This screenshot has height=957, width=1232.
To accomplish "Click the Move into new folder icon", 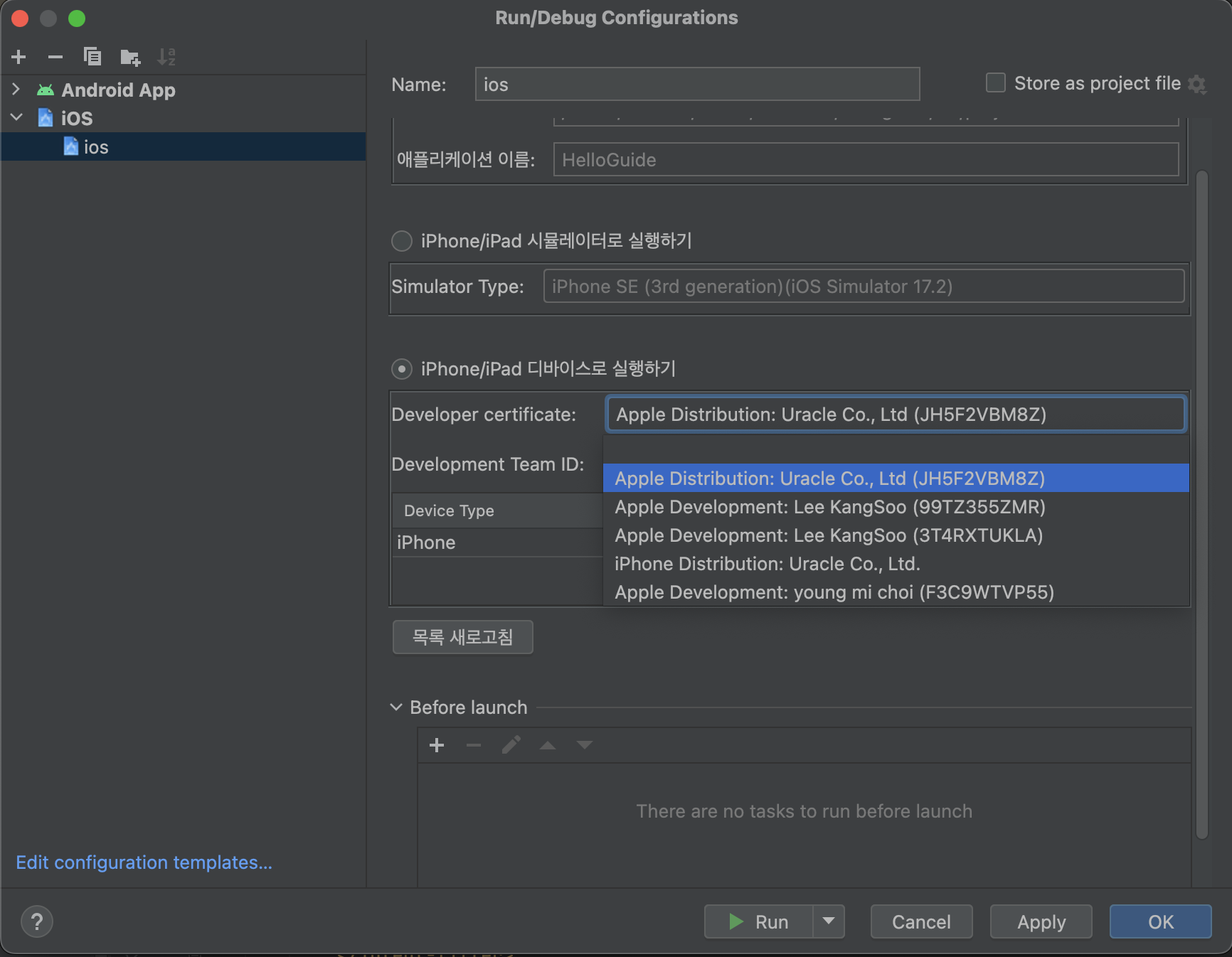I will point(130,57).
